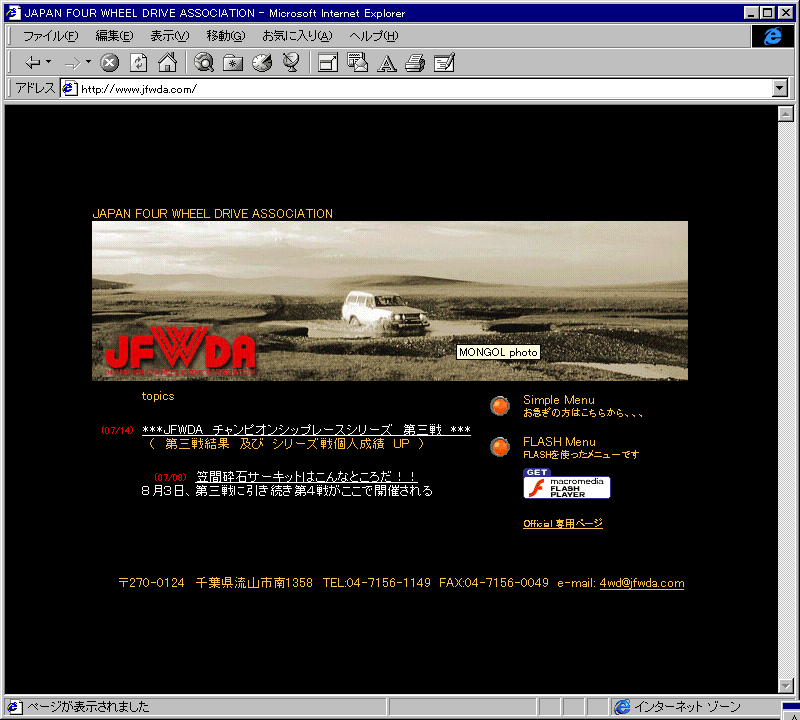Print the page with the printer icon

tap(415, 63)
